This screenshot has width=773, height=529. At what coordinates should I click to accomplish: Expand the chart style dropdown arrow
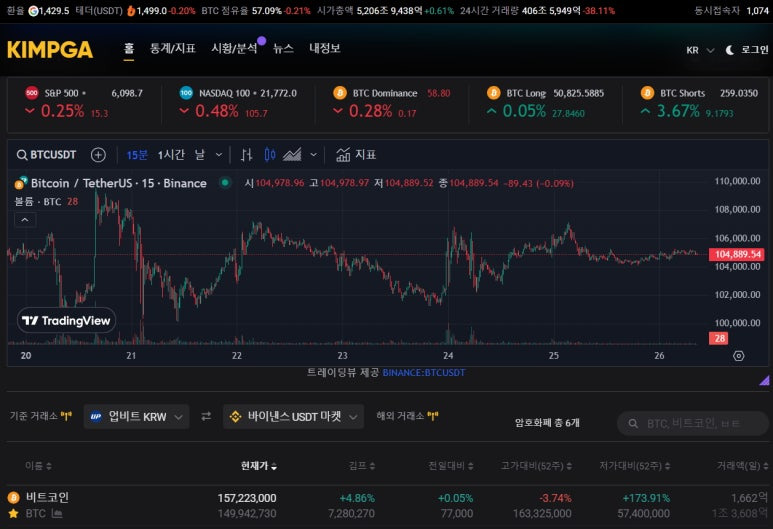click(314, 155)
